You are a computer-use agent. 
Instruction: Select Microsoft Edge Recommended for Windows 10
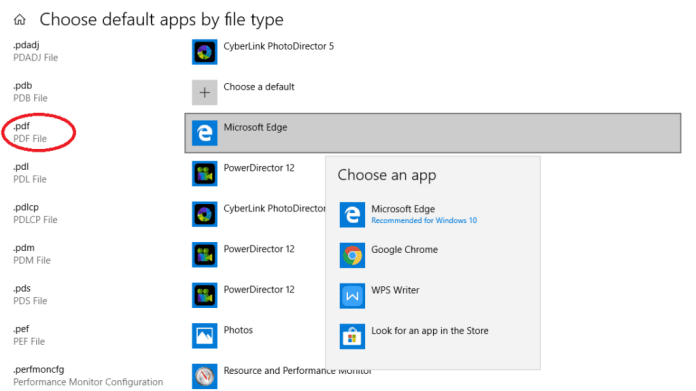[433, 215]
